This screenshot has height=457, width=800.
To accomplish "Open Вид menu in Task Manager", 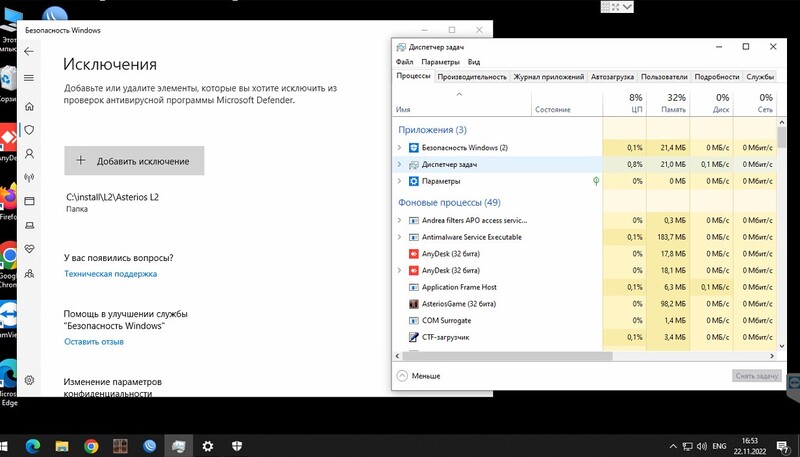I will pos(474,62).
